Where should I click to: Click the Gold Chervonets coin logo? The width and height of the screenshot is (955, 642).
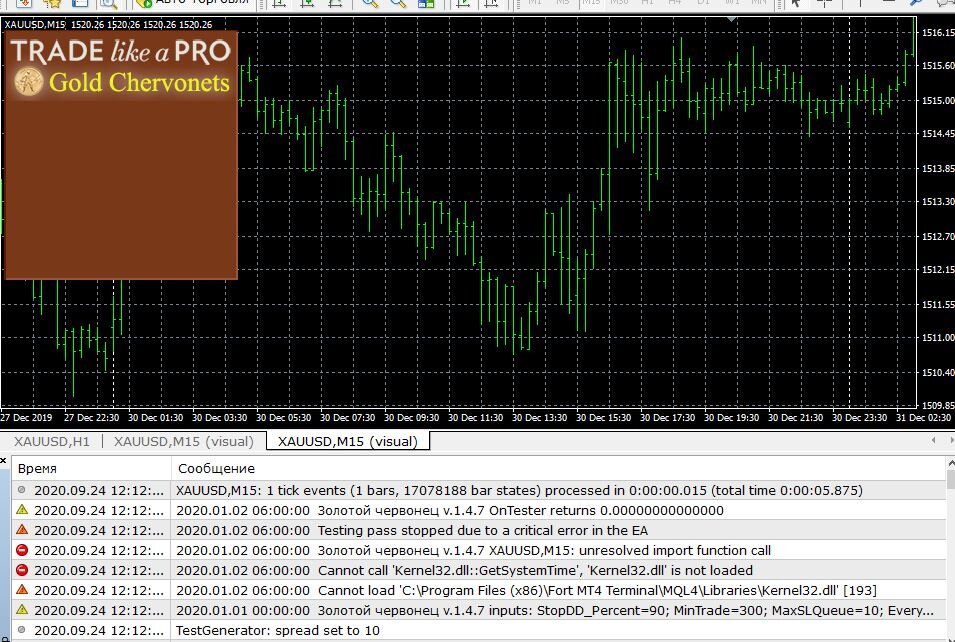point(29,82)
